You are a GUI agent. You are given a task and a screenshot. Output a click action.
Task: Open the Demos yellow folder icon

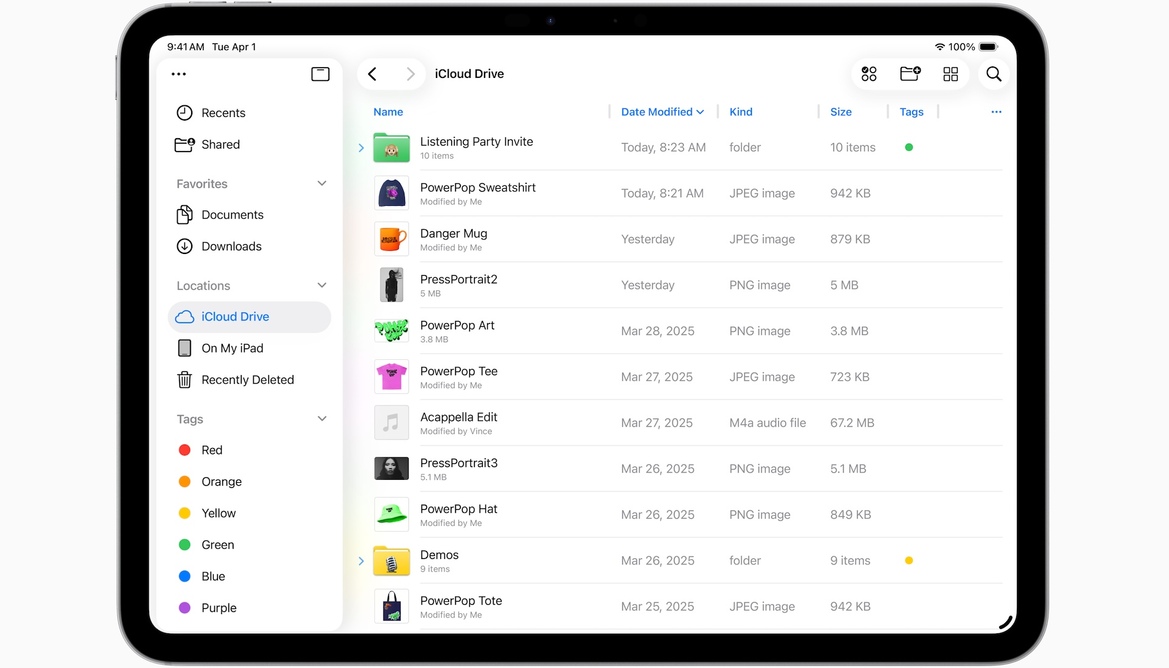click(x=391, y=561)
